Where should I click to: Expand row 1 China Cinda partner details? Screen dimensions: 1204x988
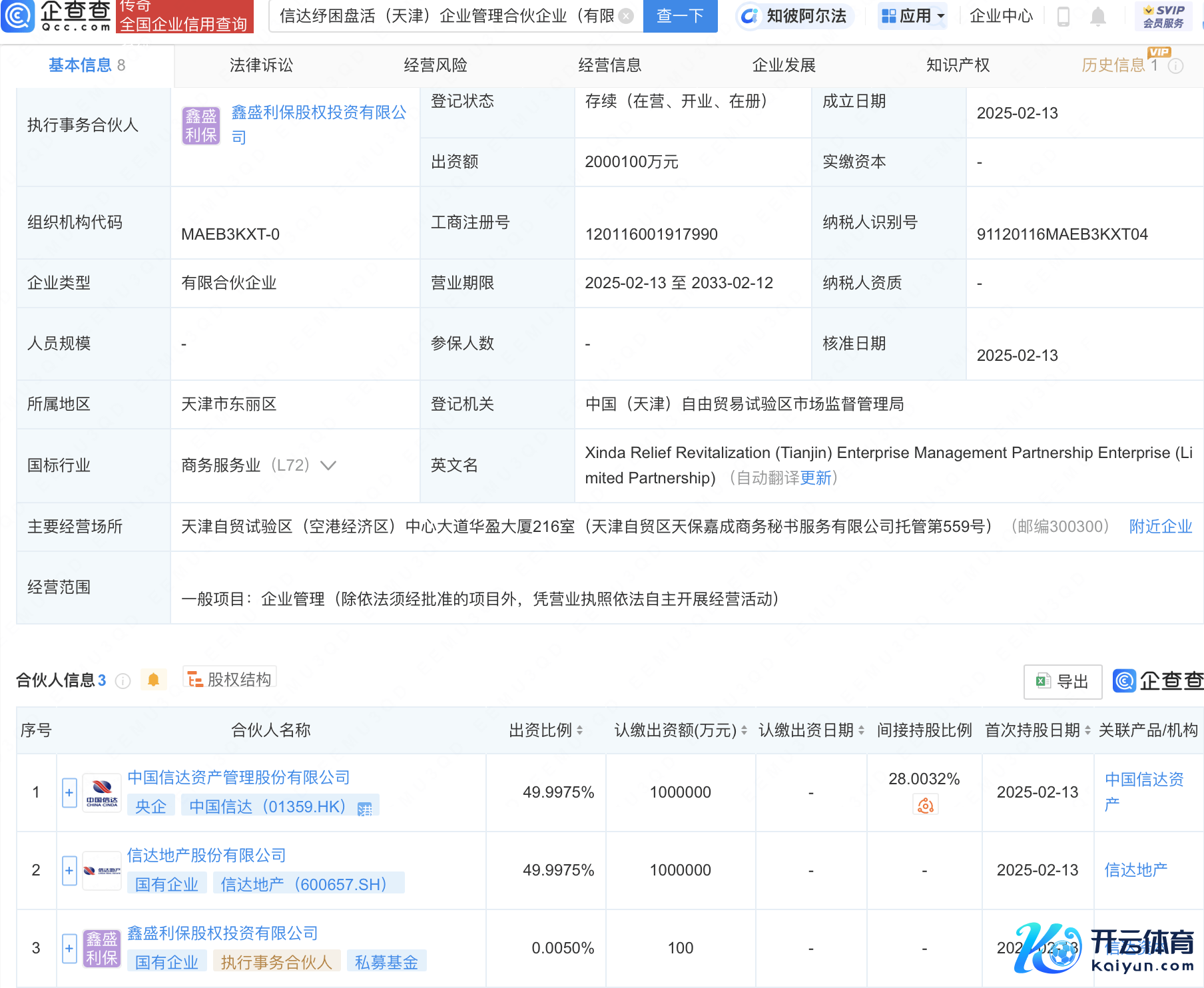(x=69, y=792)
